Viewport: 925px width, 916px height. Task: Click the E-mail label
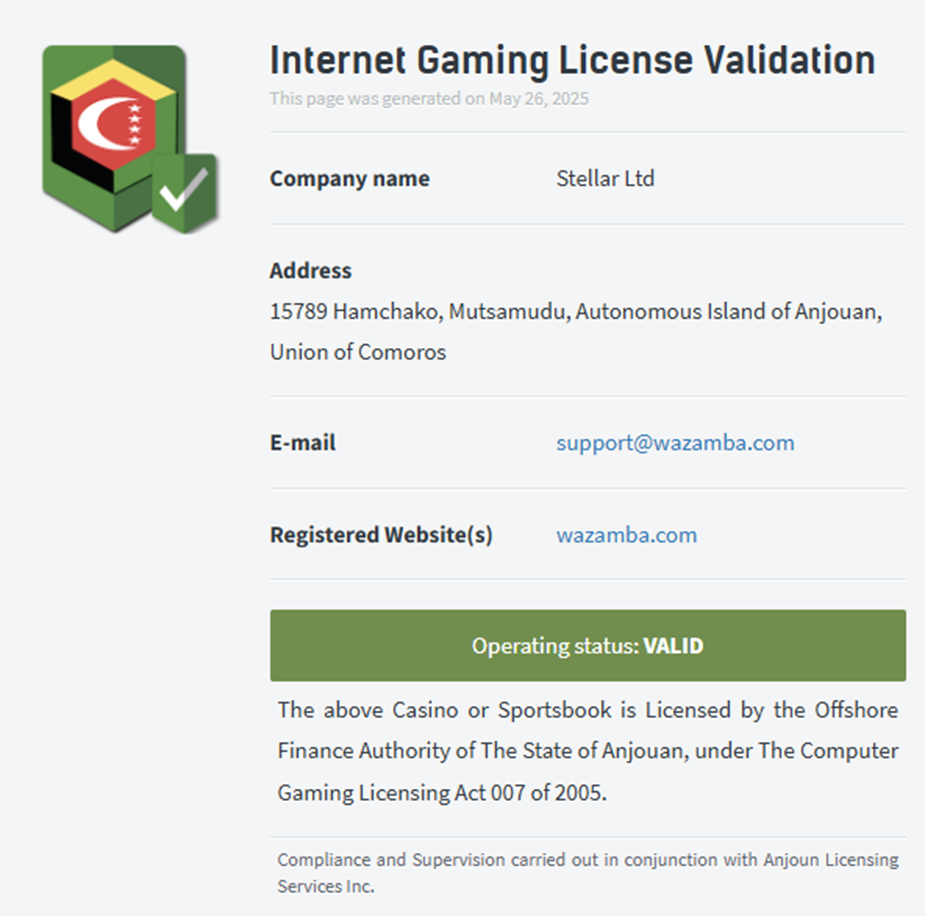point(303,442)
